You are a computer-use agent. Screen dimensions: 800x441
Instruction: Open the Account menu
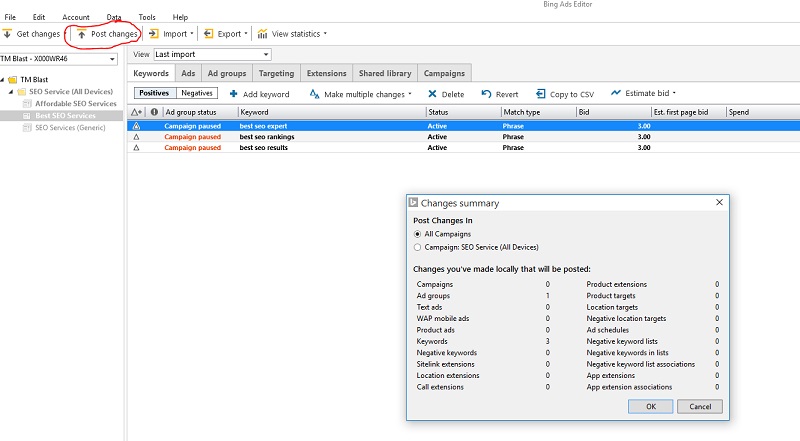tap(76, 17)
